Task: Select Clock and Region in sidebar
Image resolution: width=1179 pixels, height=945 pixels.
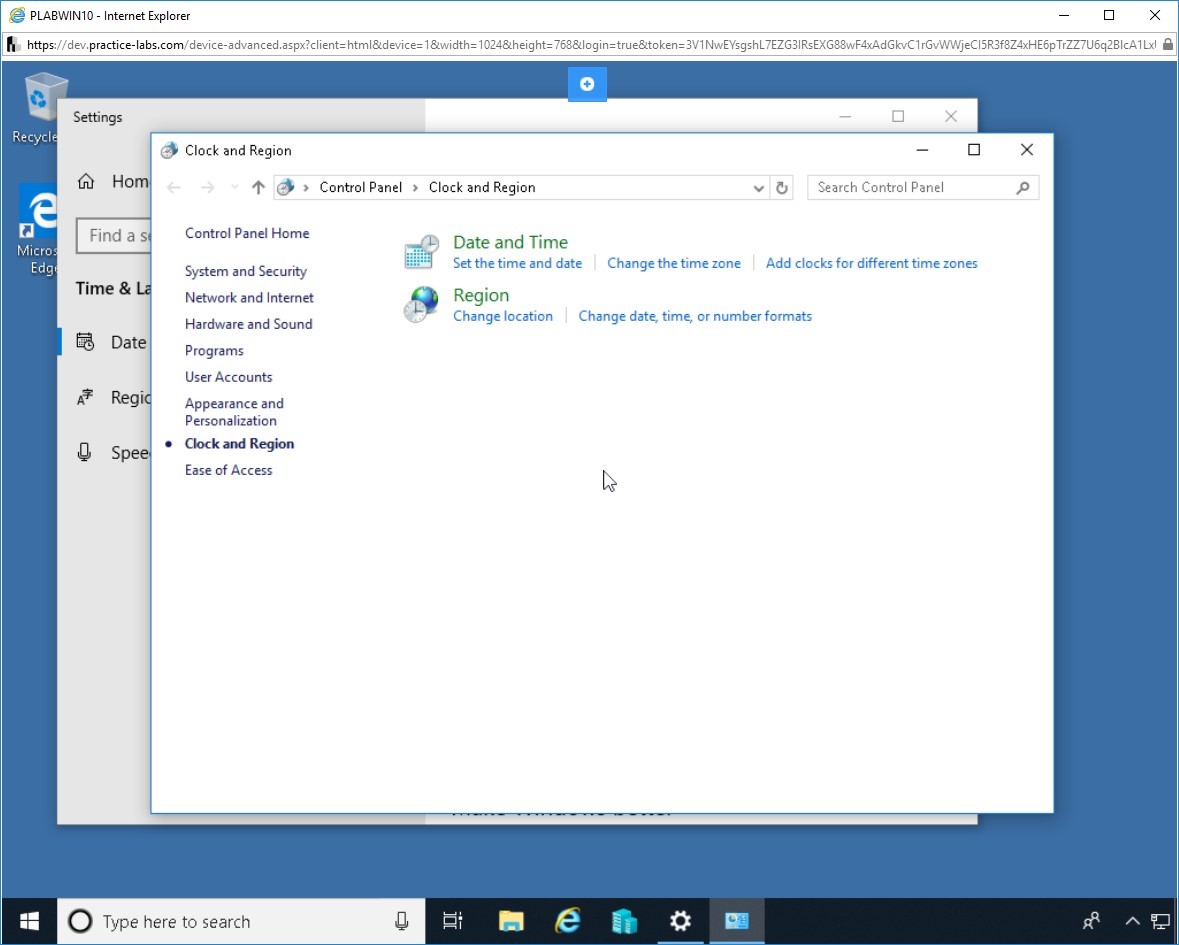Action: click(239, 444)
